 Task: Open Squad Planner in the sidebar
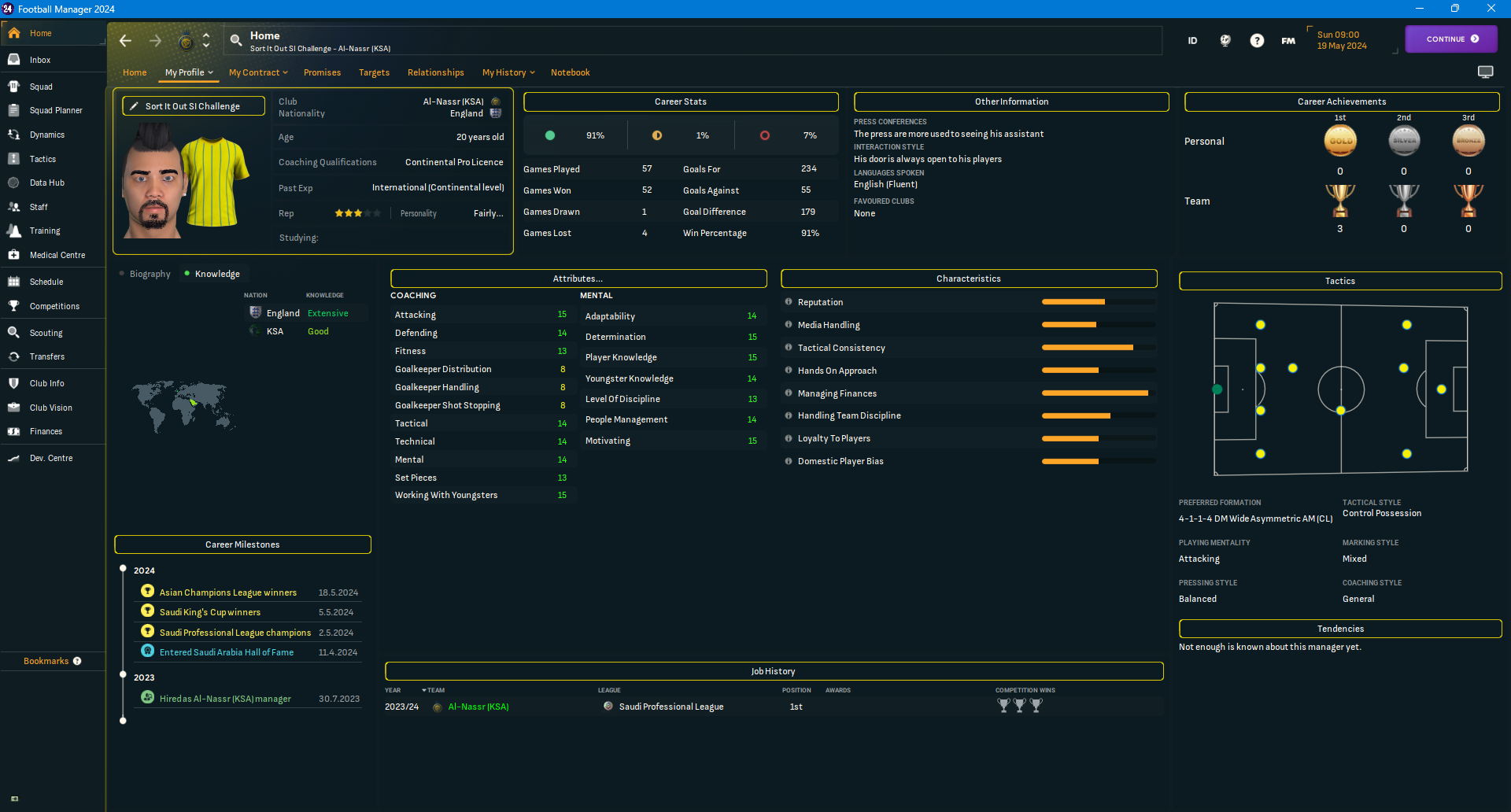tap(55, 111)
